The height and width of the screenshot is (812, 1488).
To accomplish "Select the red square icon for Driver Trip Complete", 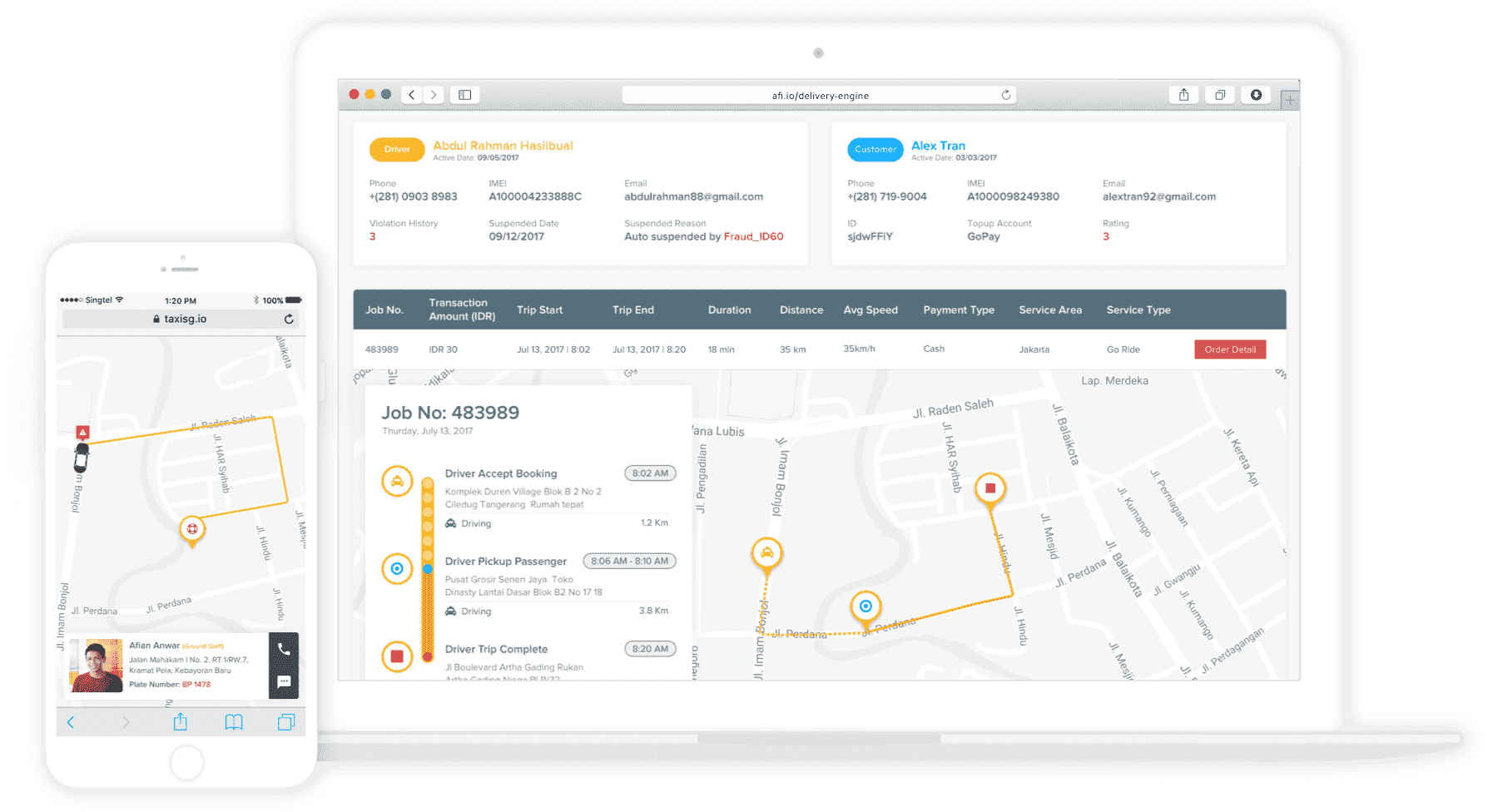I will [x=397, y=656].
